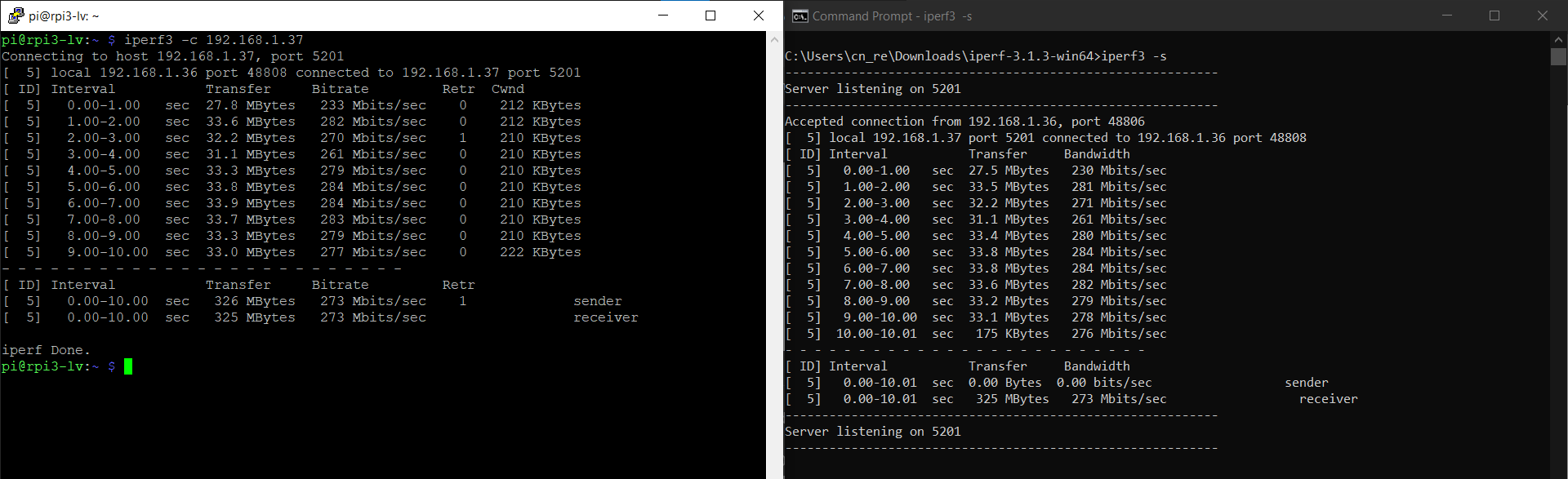Click the 'iperf Done.' line
Viewport: 1568px width, 479px height.
pos(47,350)
